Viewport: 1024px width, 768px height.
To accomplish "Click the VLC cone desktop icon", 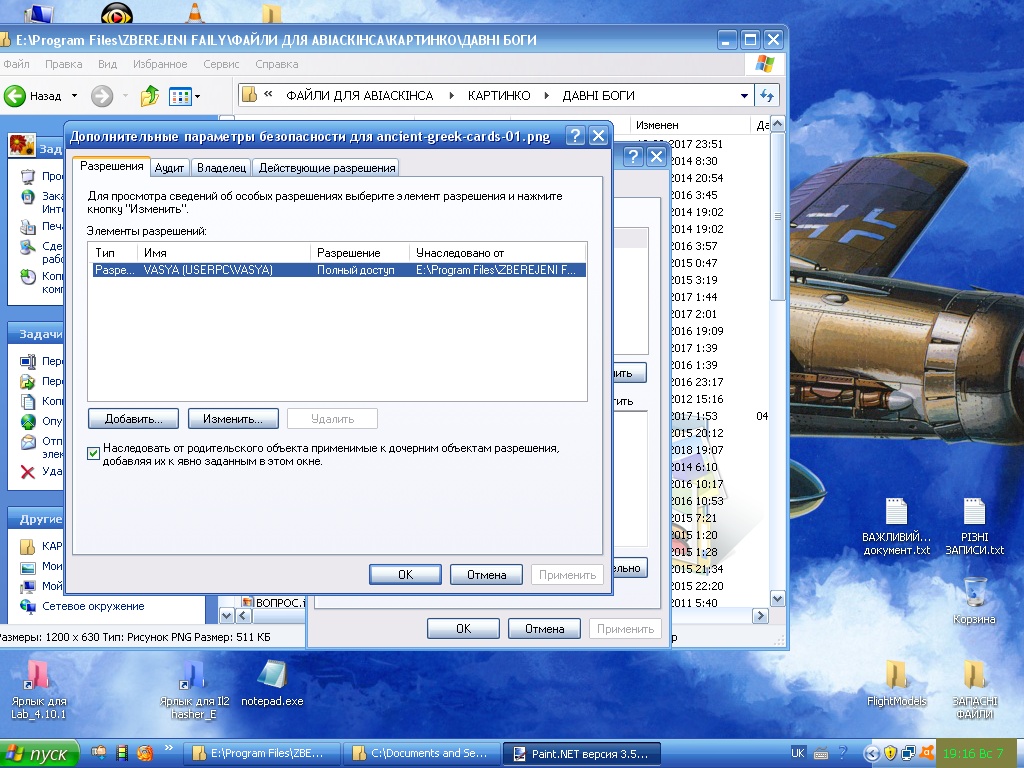I will (x=195, y=12).
